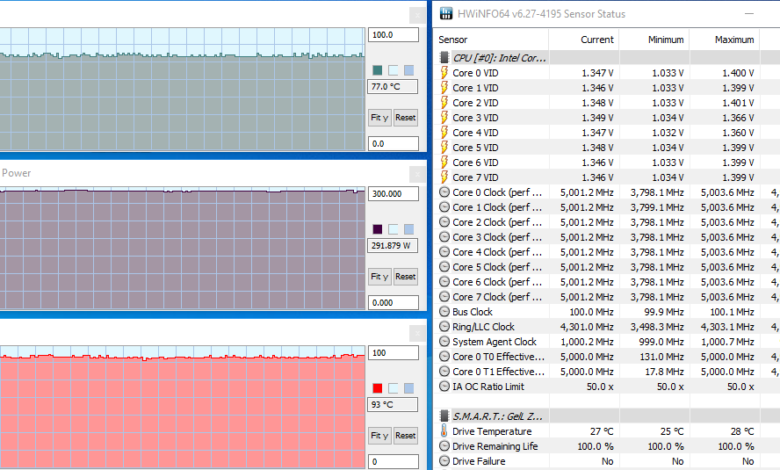Click the S.M.A.R.T. section drive icon
Viewport: 780px width, 470px height.
(x=444, y=416)
